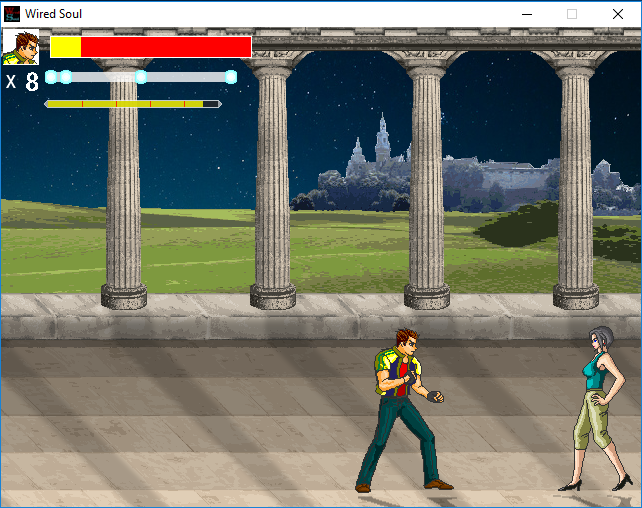Click the hero portrait in the HUD
642x508 pixels.
[x=22, y=47]
